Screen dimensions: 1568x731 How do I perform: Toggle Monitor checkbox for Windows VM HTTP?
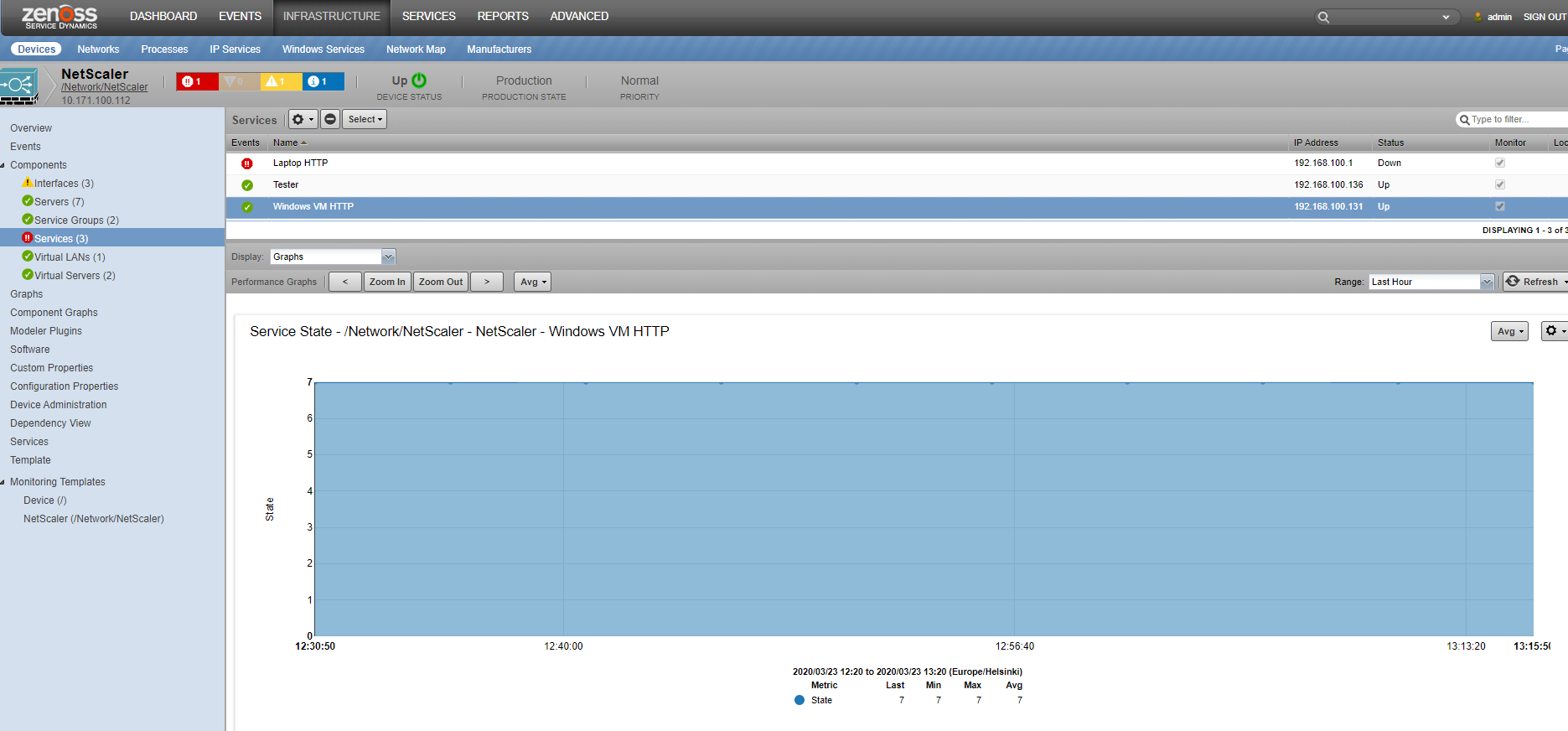(1500, 206)
